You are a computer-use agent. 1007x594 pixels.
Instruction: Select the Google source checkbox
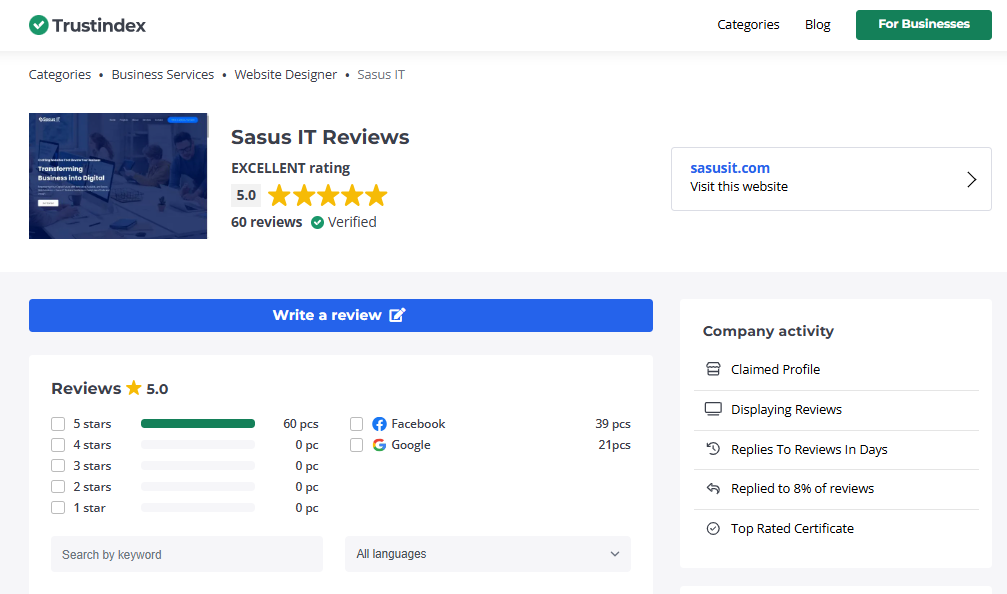pos(357,445)
